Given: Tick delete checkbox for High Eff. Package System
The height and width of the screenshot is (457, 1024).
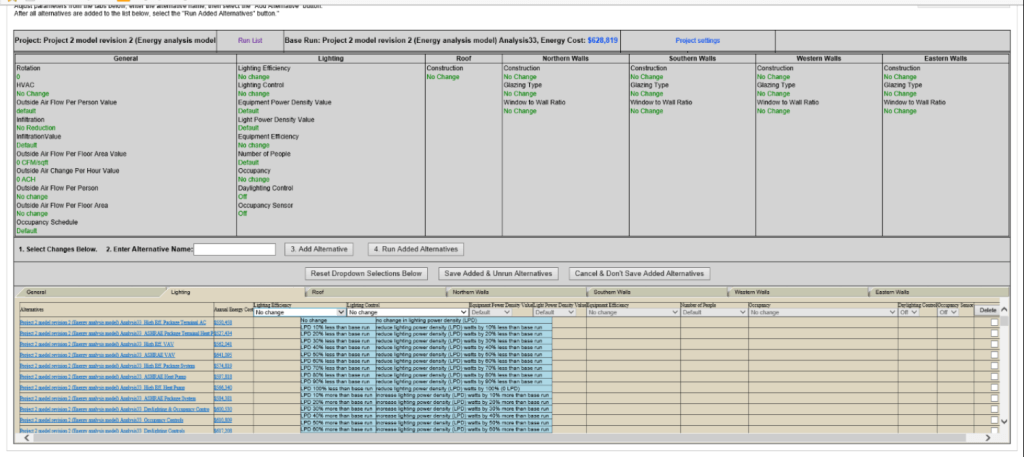Looking at the screenshot, I should click(x=994, y=366).
